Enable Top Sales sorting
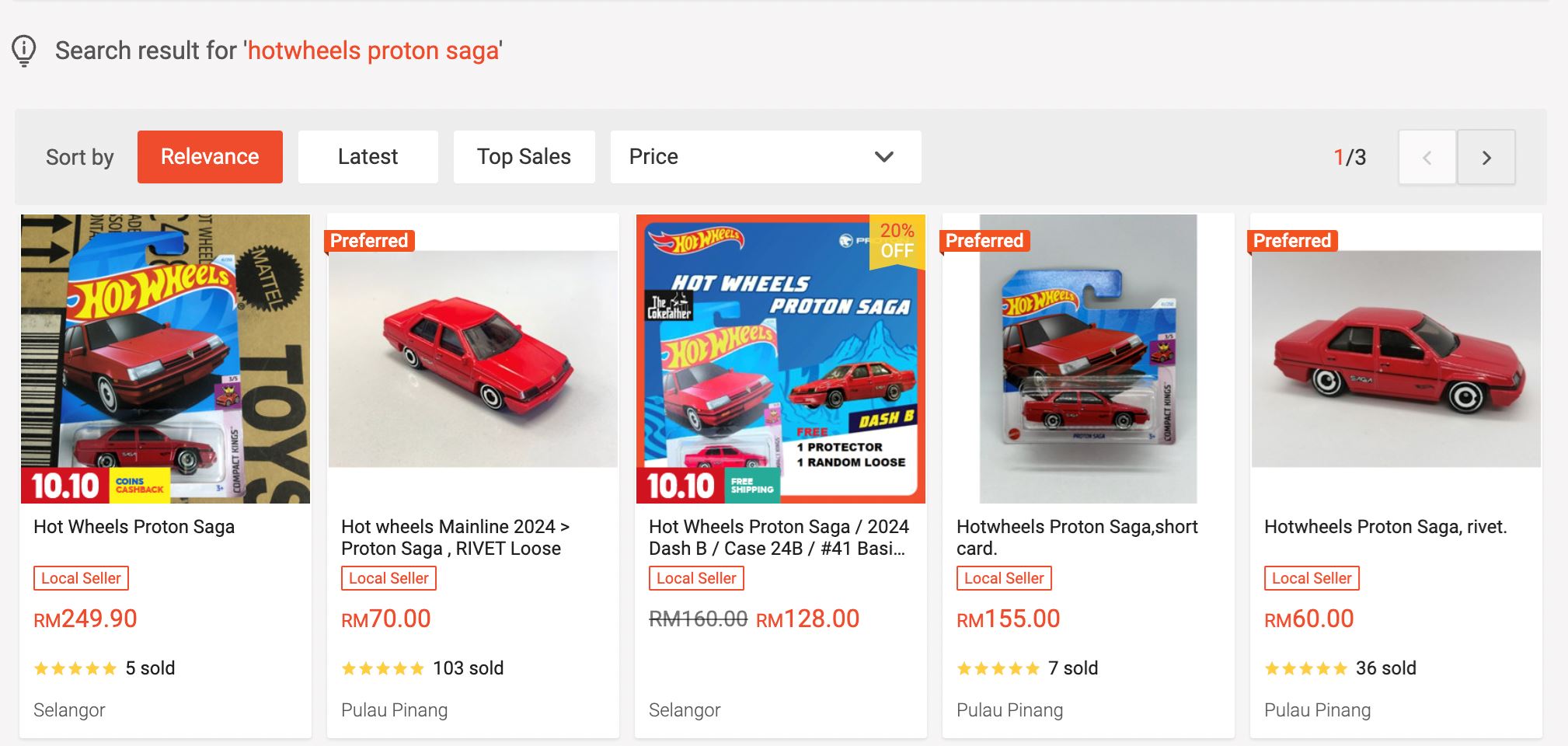 [524, 156]
